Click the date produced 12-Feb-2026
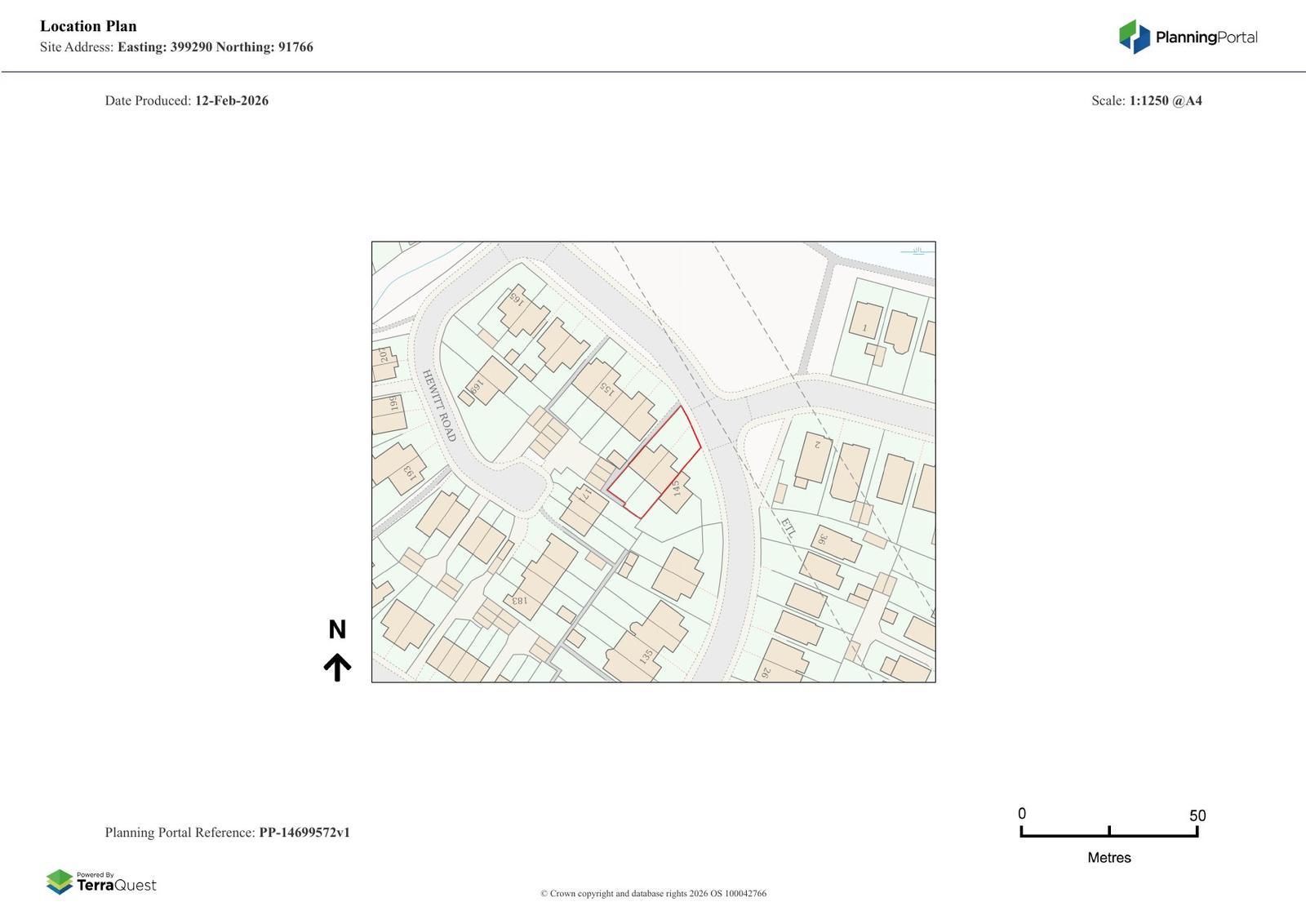The height and width of the screenshot is (924, 1306). 231,100
